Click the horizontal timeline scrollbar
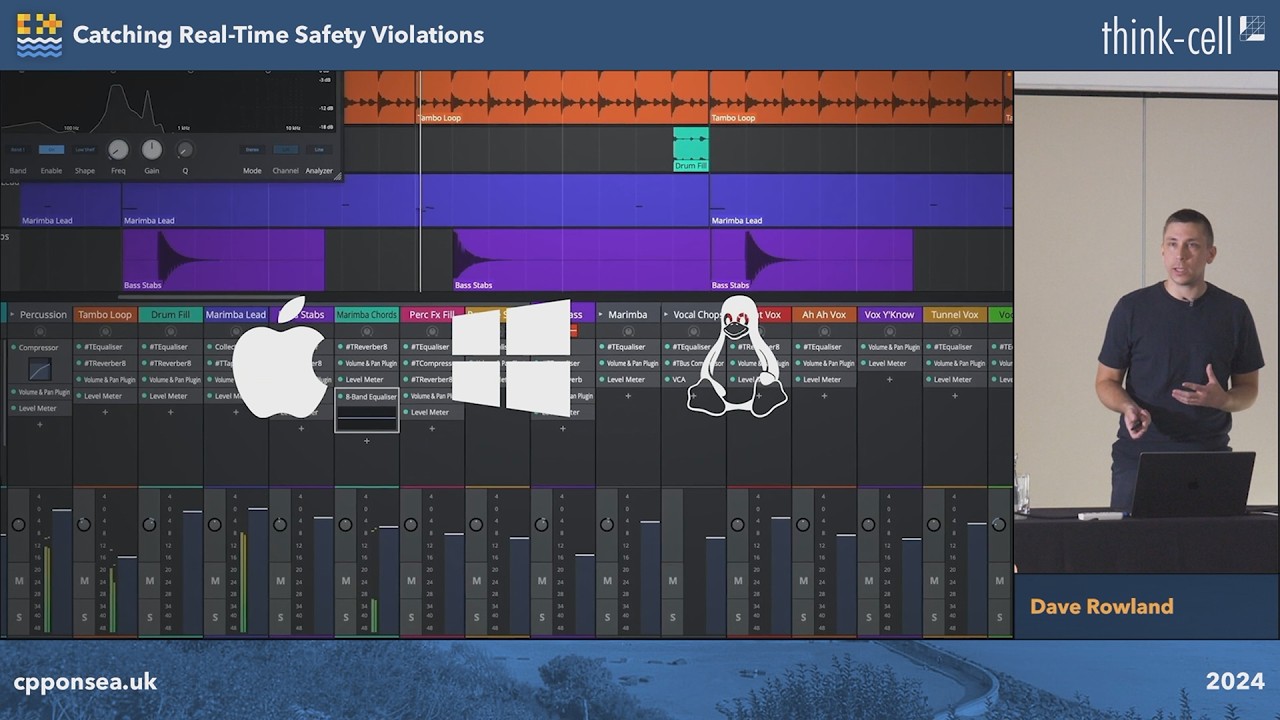This screenshot has width=1280, height=720. point(210,297)
